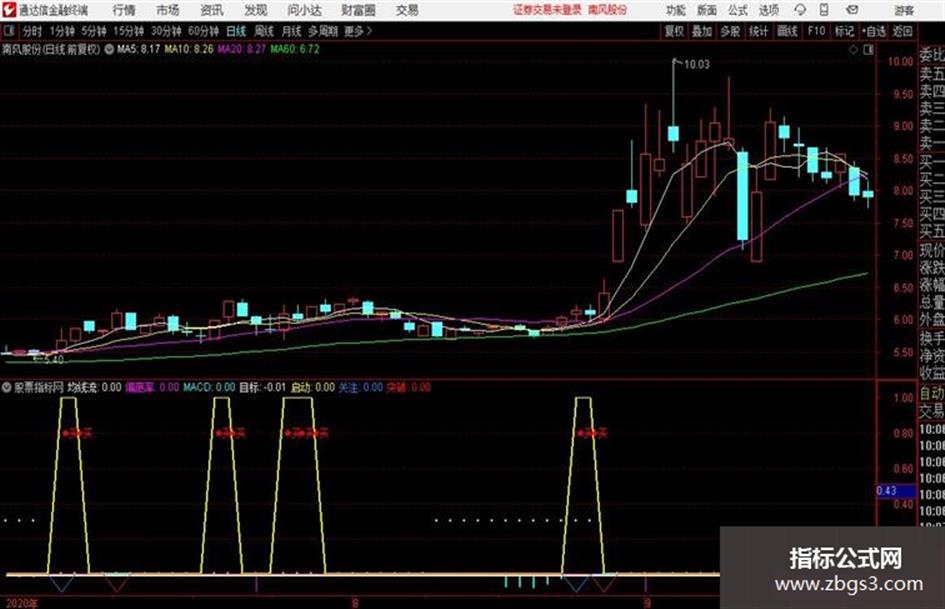Viewport: 945px width, 609px height.
Task: Click the 关注: 0.00 indicator label
Action: pos(360,387)
